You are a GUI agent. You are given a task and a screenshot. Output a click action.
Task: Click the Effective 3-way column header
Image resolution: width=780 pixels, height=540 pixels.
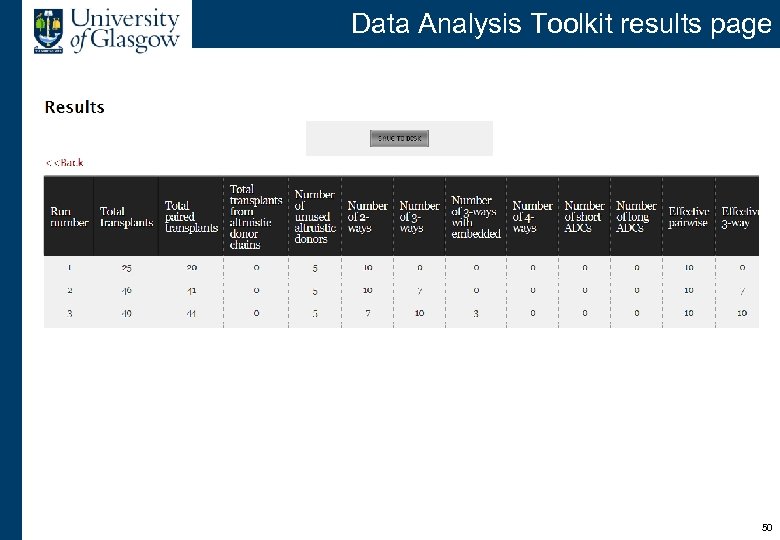click(739, 217)
